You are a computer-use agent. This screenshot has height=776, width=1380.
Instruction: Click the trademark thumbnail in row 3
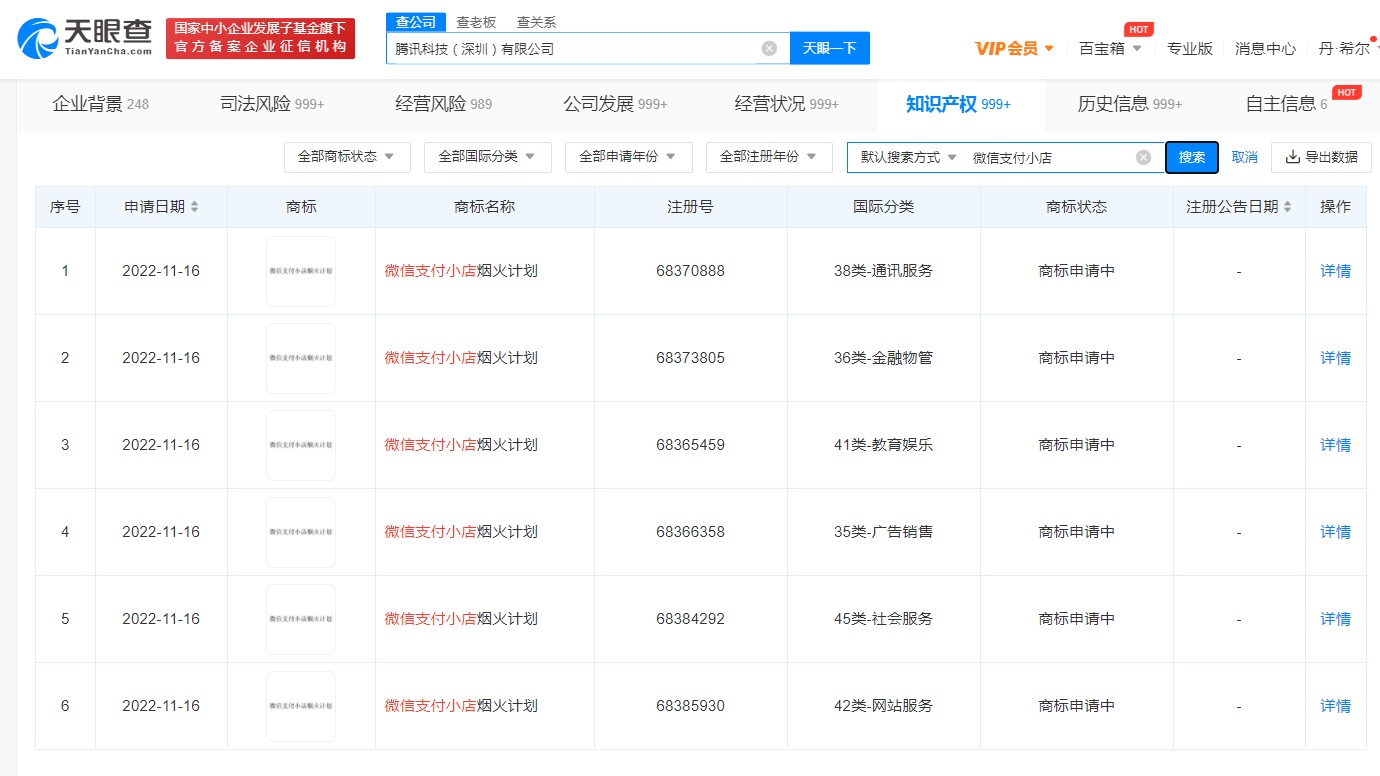coord(301,445)
